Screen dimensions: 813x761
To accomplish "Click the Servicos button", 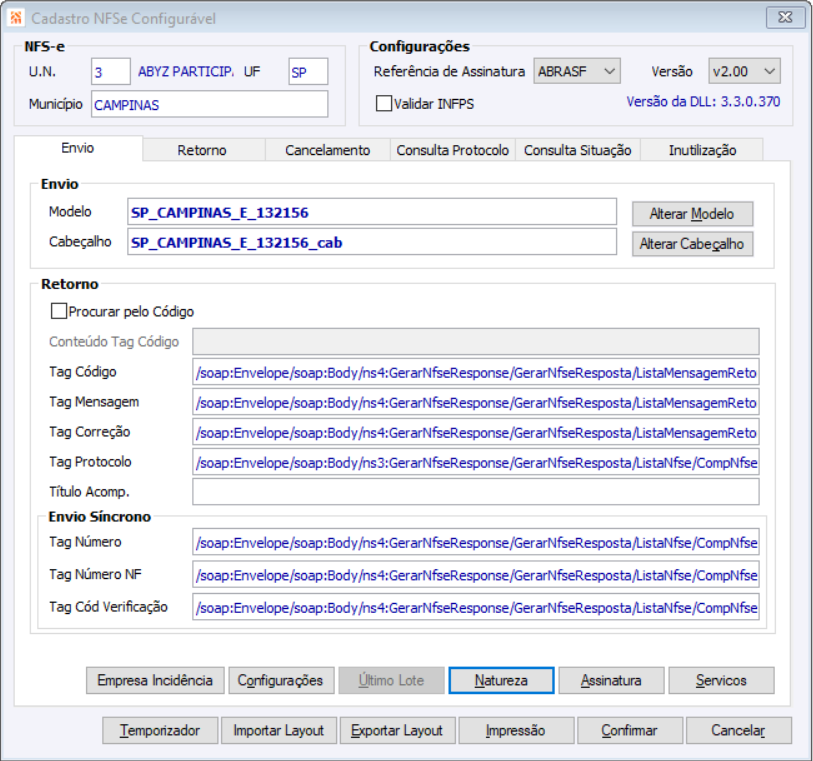I will (721, 680).
